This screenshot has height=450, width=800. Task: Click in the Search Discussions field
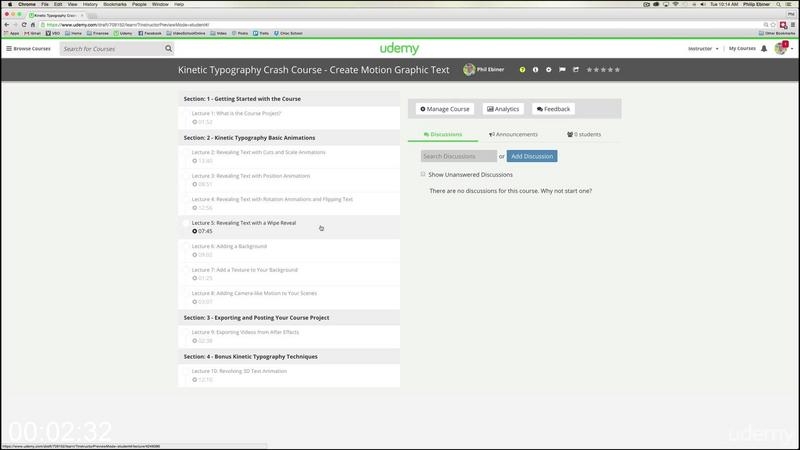[x=459, y=156]
